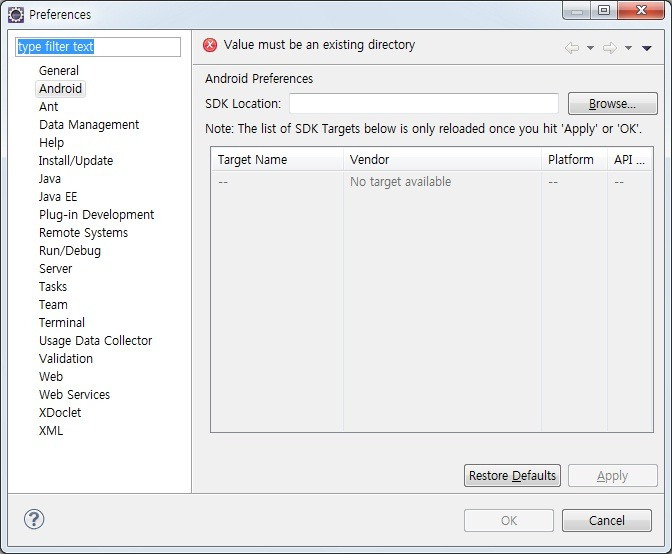Select Remote Systems category

click(84, 233)
